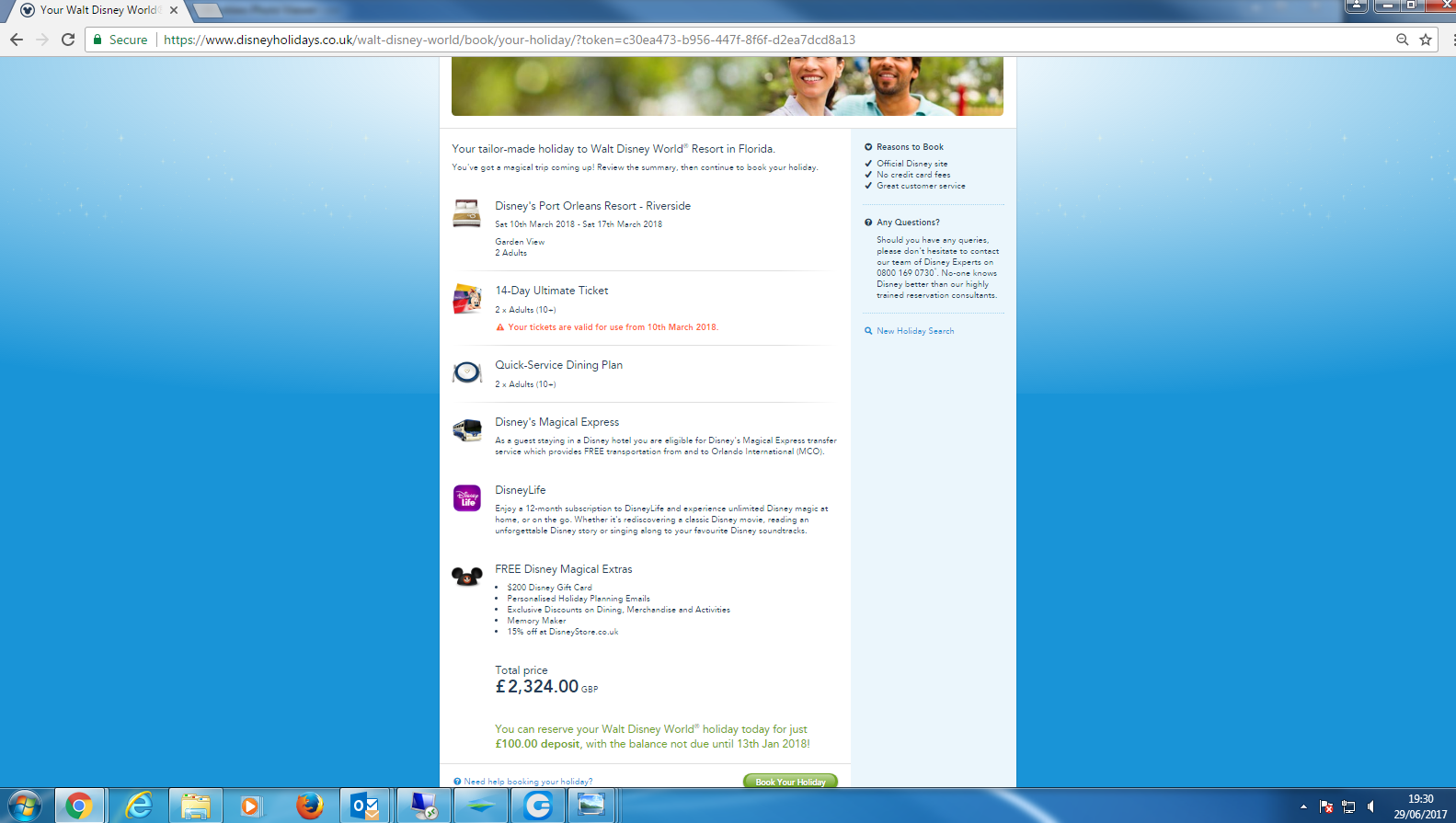Click the purple DisneyLife logo icon
1456x823 pixels.
click(x=467, y=497)
